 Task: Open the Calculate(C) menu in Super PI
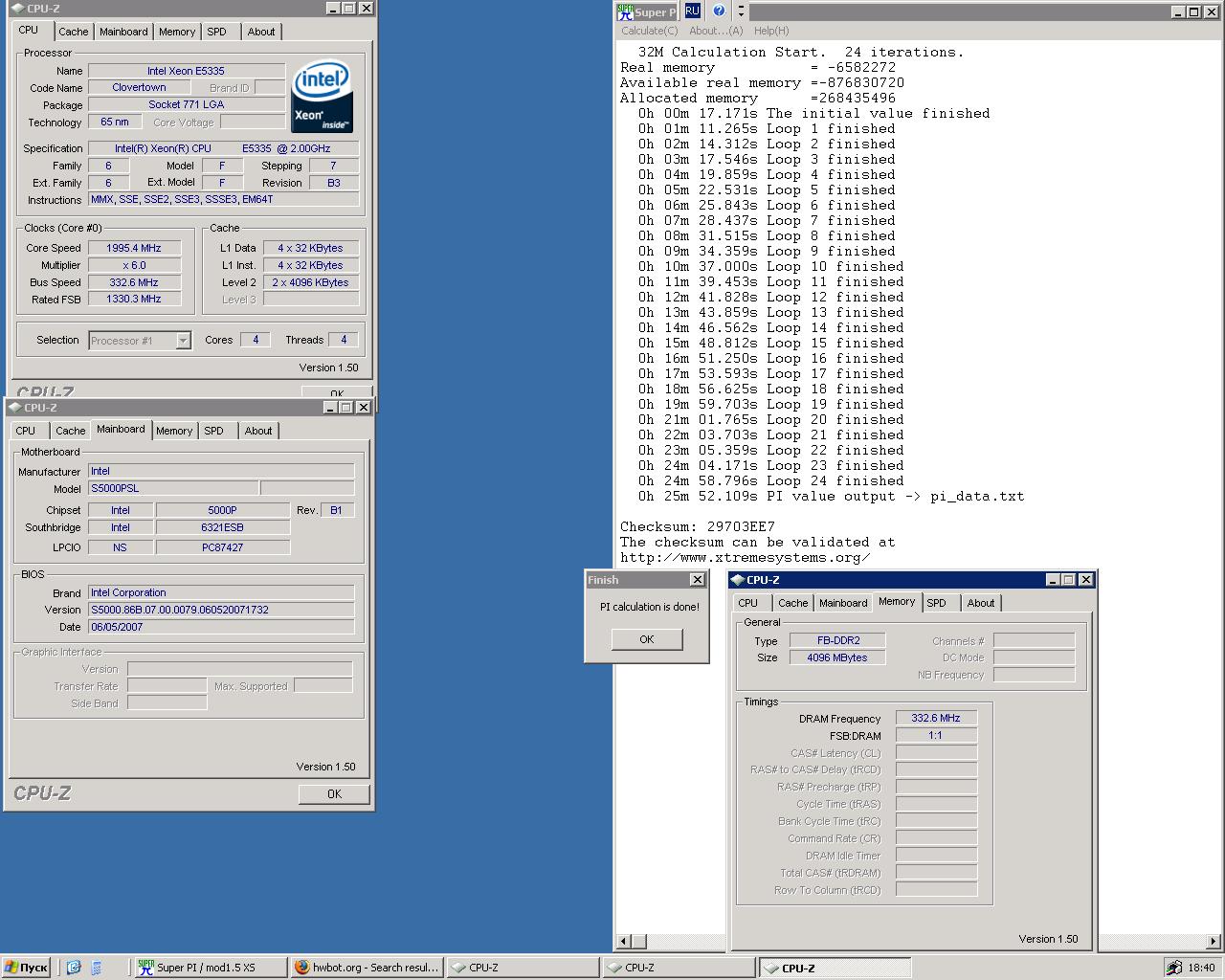[649, 31]
